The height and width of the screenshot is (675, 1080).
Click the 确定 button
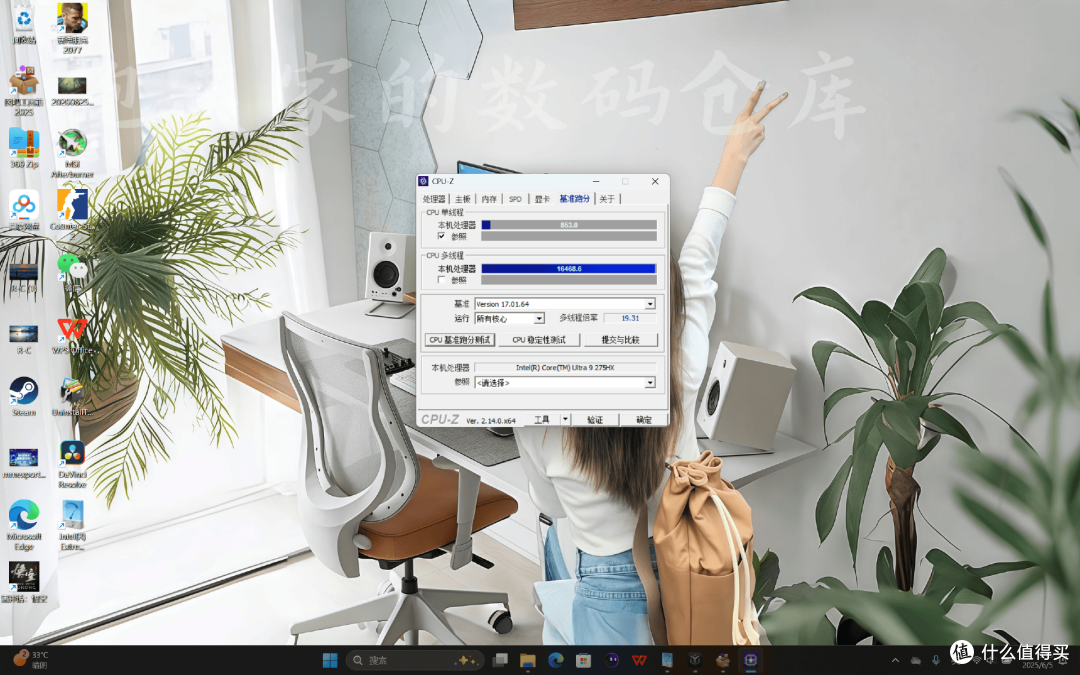[643, 419]
